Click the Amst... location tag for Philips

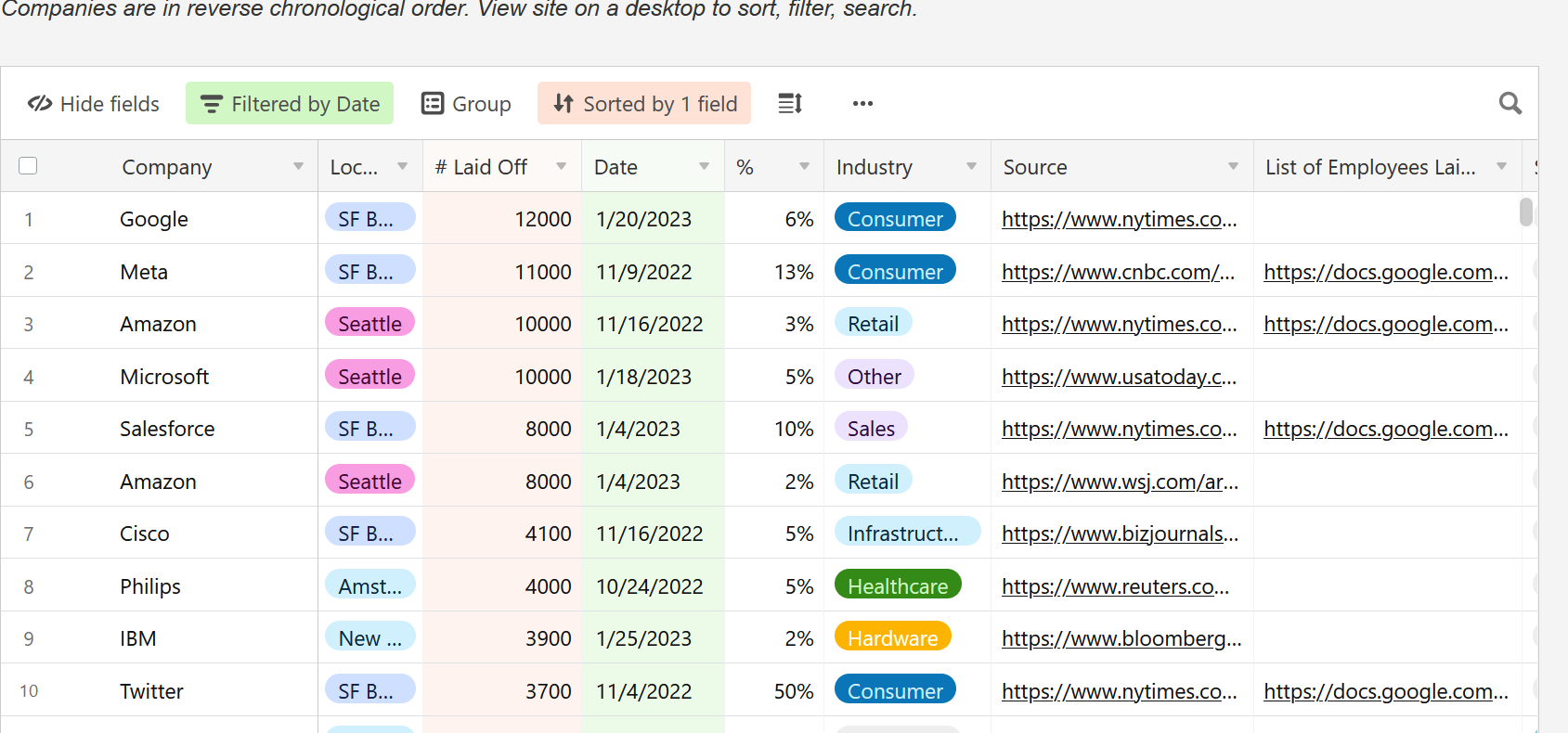click(x=369, y=585)
